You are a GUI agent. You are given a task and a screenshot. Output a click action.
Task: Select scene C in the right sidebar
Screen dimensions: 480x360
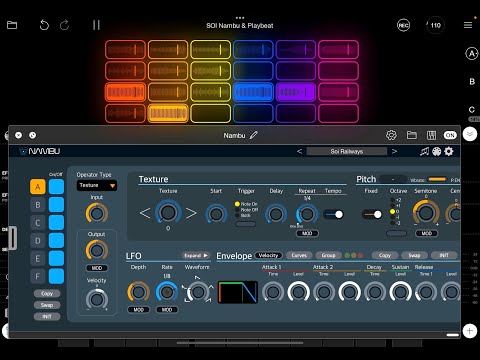(x=472, y=109)
